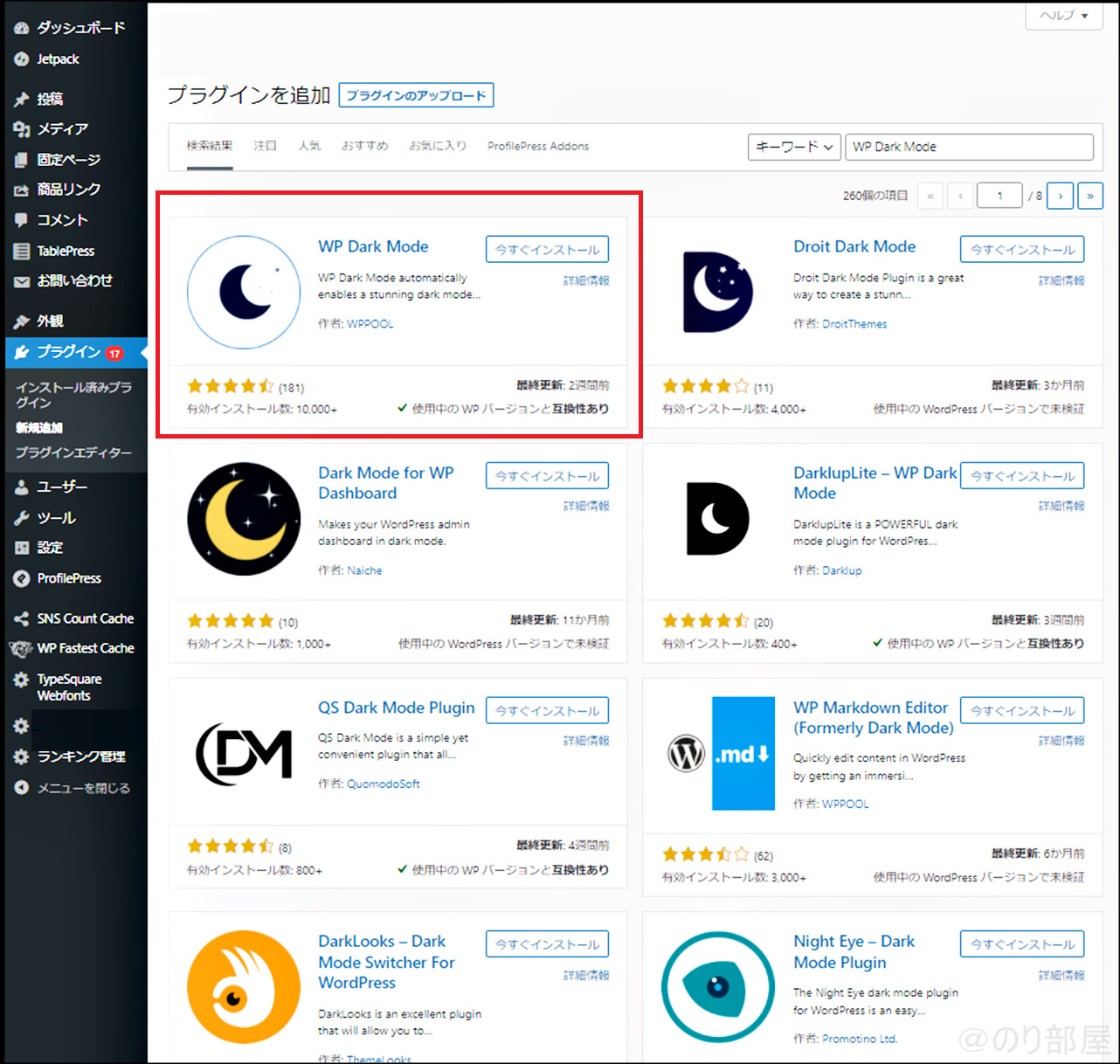Image resolution: width=1120 pixels, height=1064 pixels.
Task: Open インストール済みプラグイン submenu item
Action: [x=73, y=395]
